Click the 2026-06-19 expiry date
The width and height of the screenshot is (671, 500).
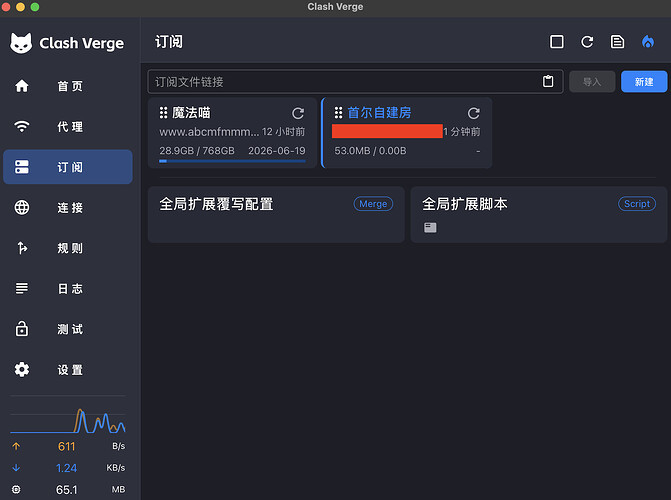click(x=277, y=151)
